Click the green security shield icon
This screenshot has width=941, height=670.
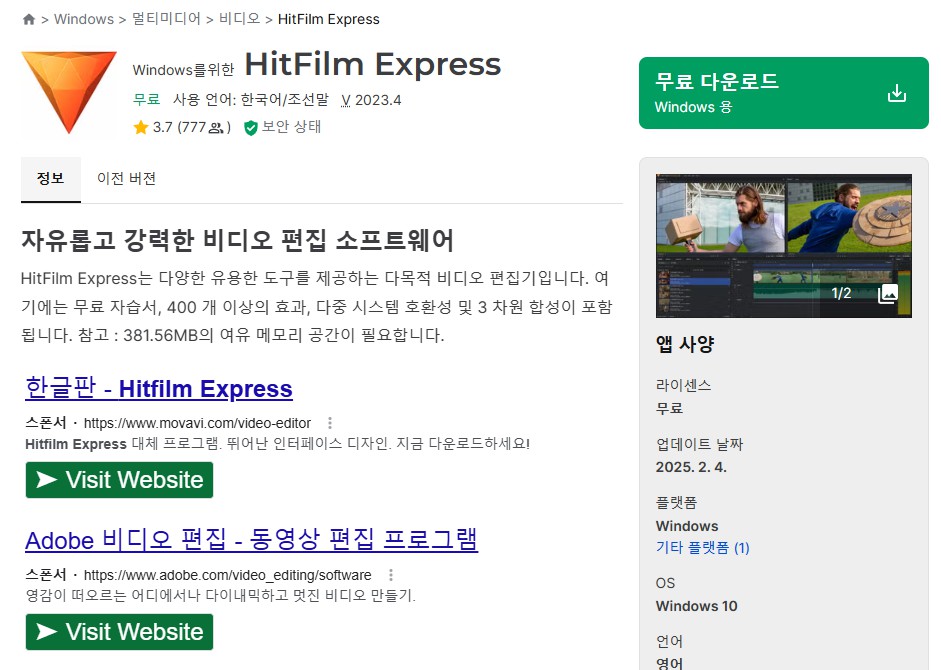point(251,128)
